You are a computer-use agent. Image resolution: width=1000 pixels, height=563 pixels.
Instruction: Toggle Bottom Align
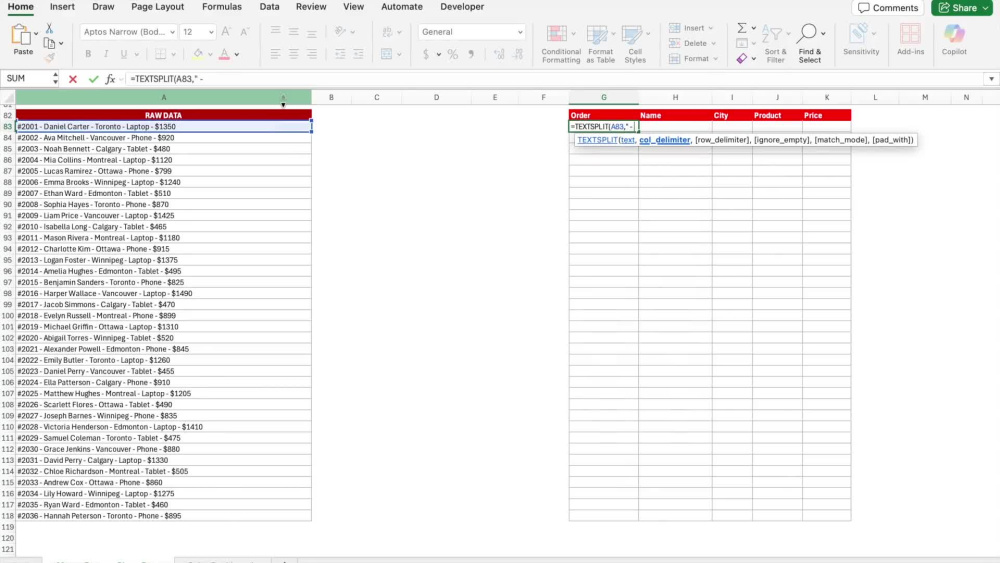click(312, 32)
